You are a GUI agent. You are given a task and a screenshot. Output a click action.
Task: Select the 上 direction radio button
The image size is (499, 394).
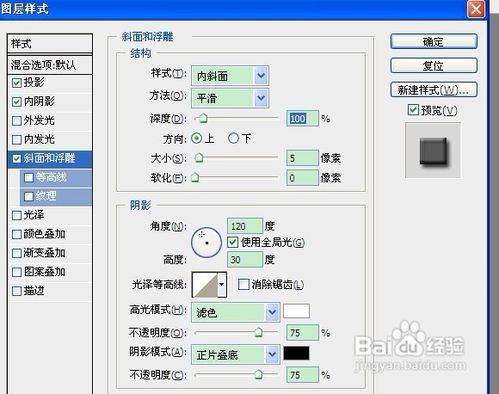click(x=197, y=138)
